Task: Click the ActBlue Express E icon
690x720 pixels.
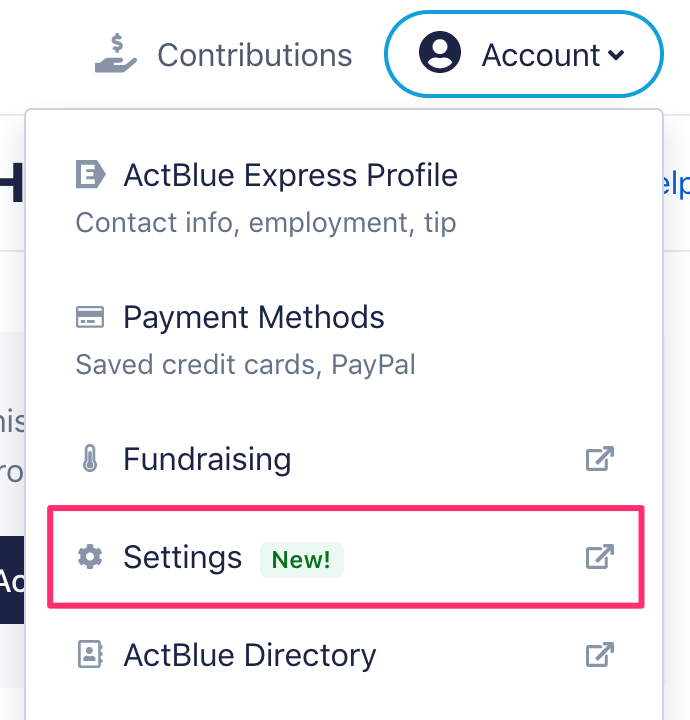Action: point(90,174)
